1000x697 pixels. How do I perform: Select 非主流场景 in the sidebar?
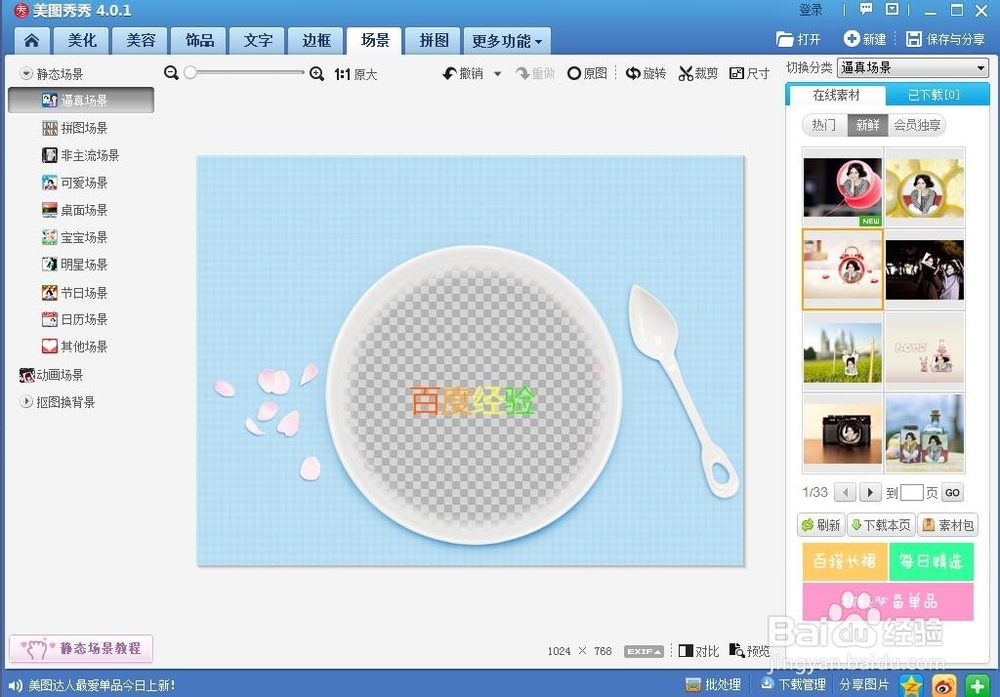click(81, 155)
